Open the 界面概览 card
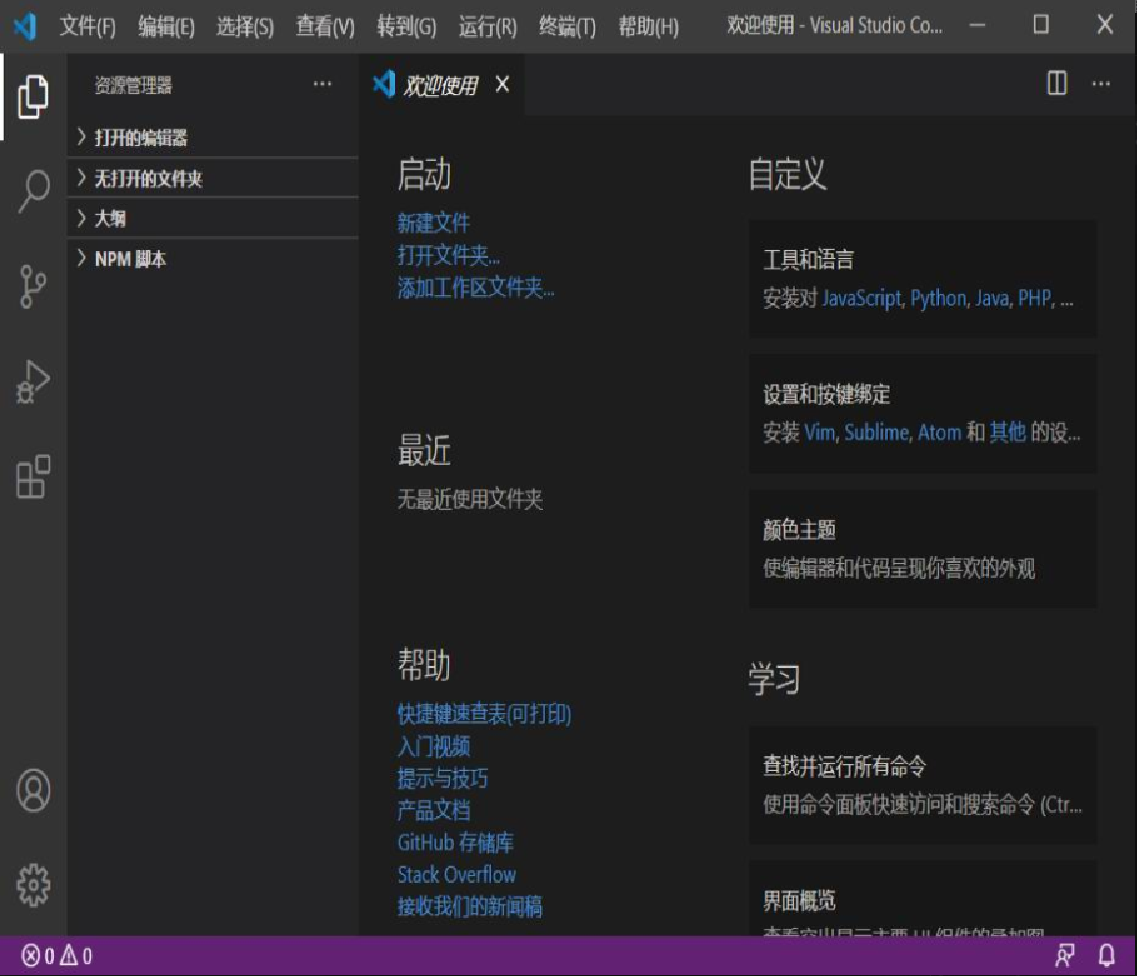Image resolution: width=1137 pixels, height=976 pixels. point(922,898)
